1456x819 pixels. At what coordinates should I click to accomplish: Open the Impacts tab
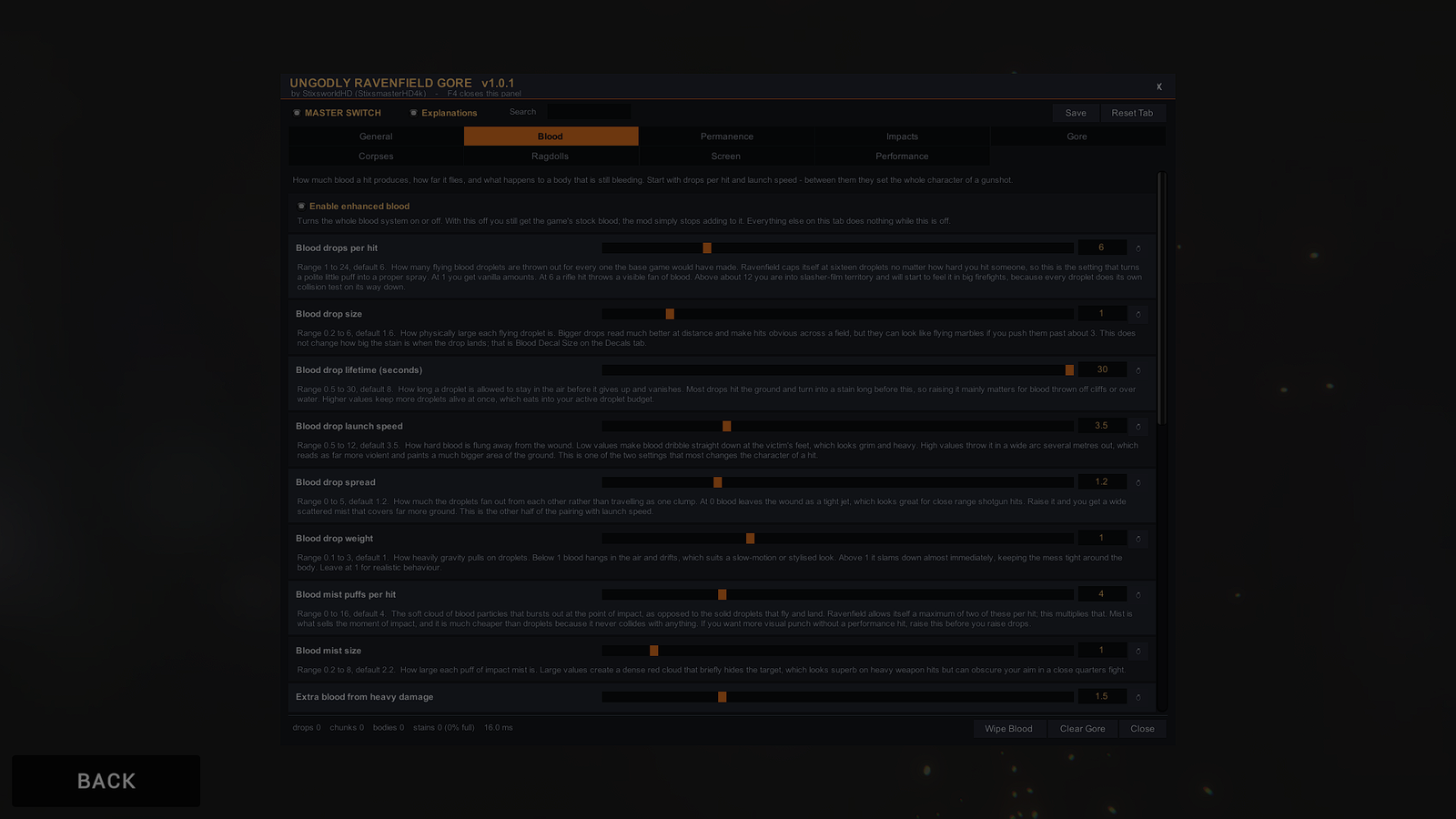[x=902, y=136]
